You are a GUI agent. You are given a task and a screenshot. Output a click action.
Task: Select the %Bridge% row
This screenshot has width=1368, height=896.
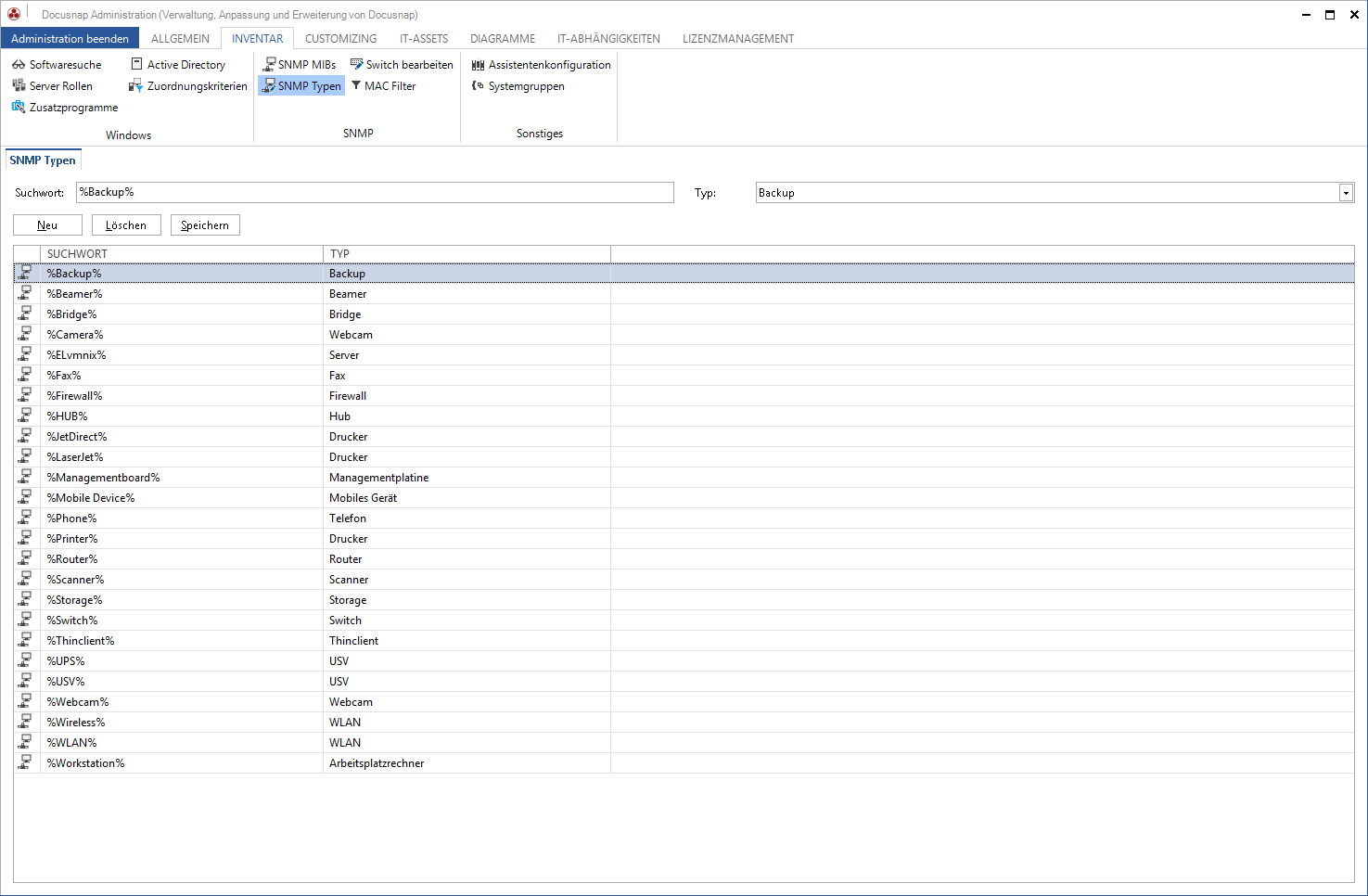click(x=684, y=314)
